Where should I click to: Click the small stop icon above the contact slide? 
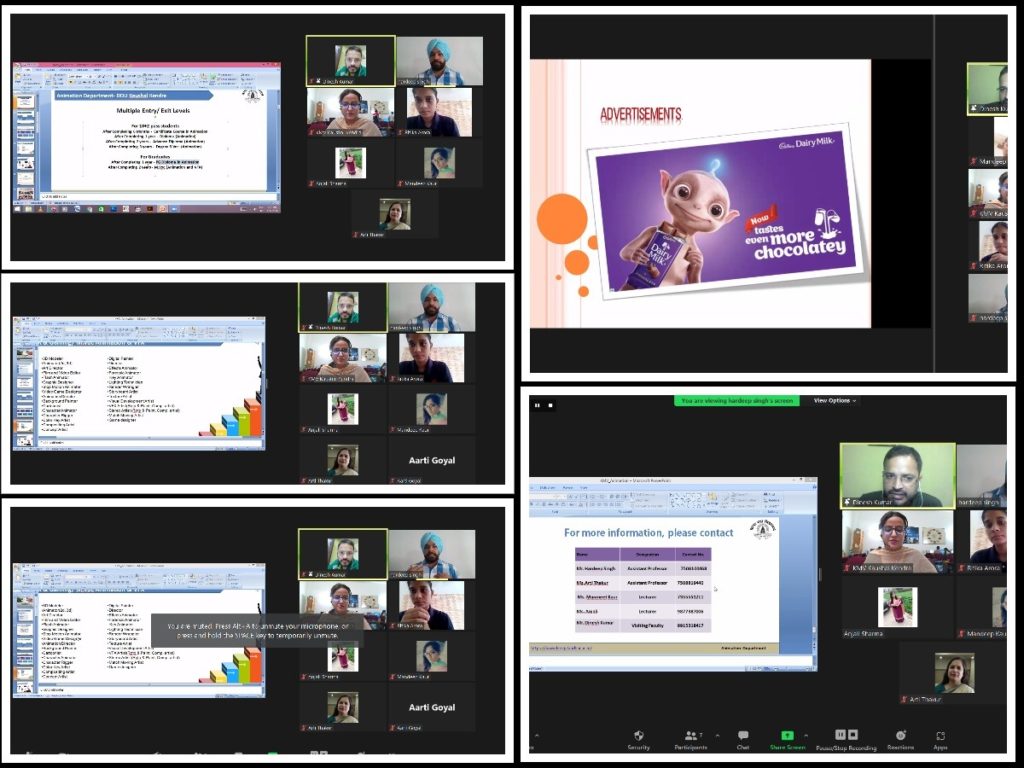coord(551,406)
